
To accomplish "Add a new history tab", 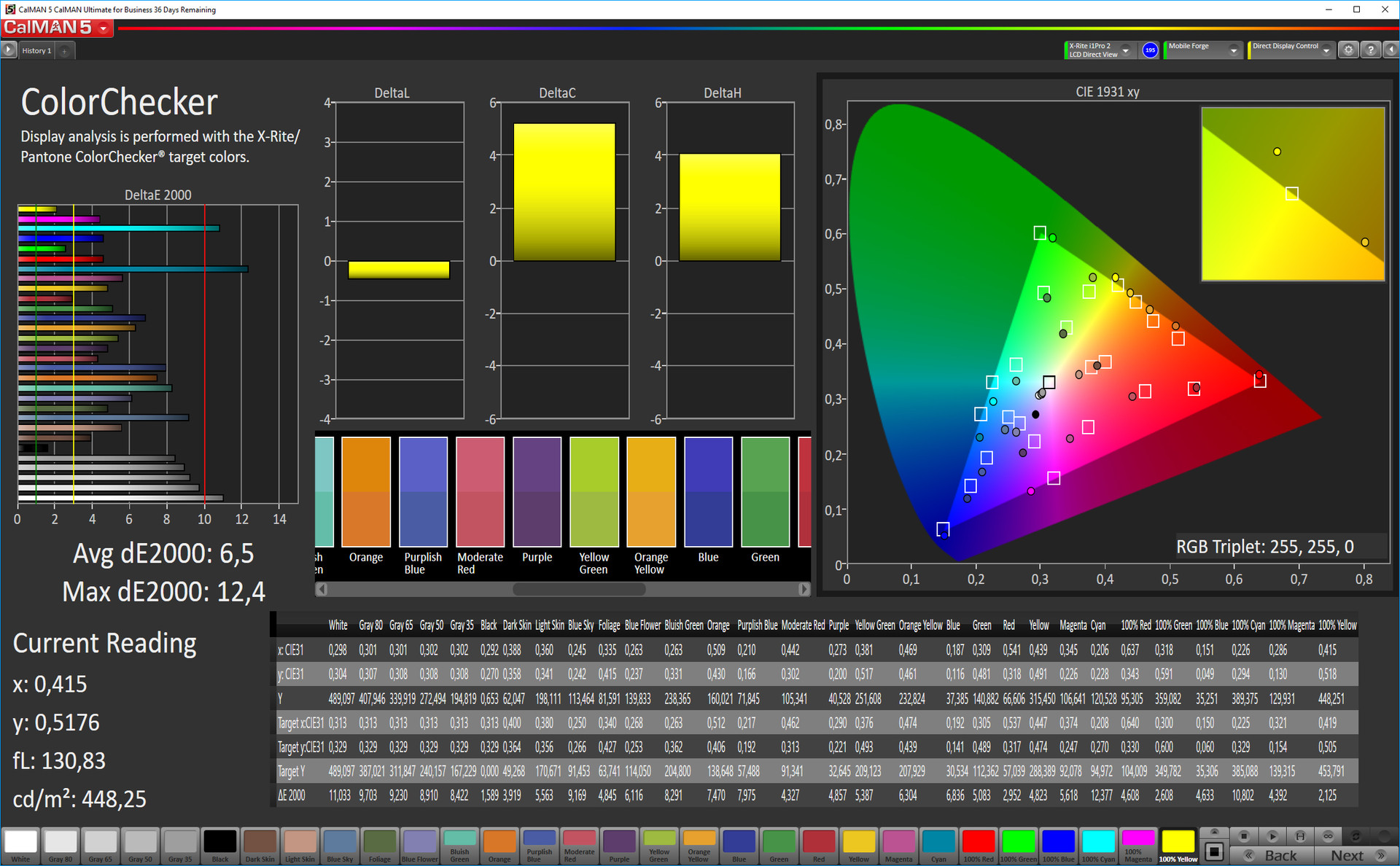I will [x=64, y=51].
